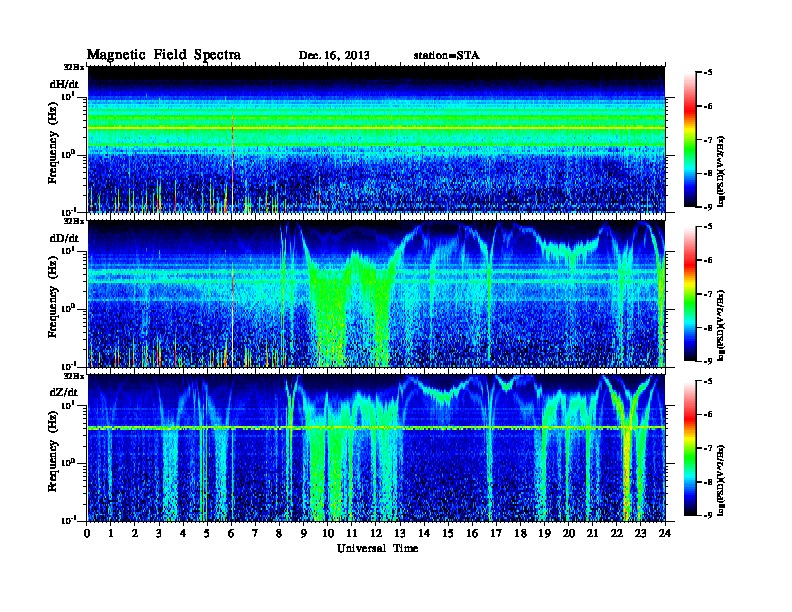Click hour 7 on the Universal Time axis
792x612 pixels.
pyautogui.click(x=255, y=533)
